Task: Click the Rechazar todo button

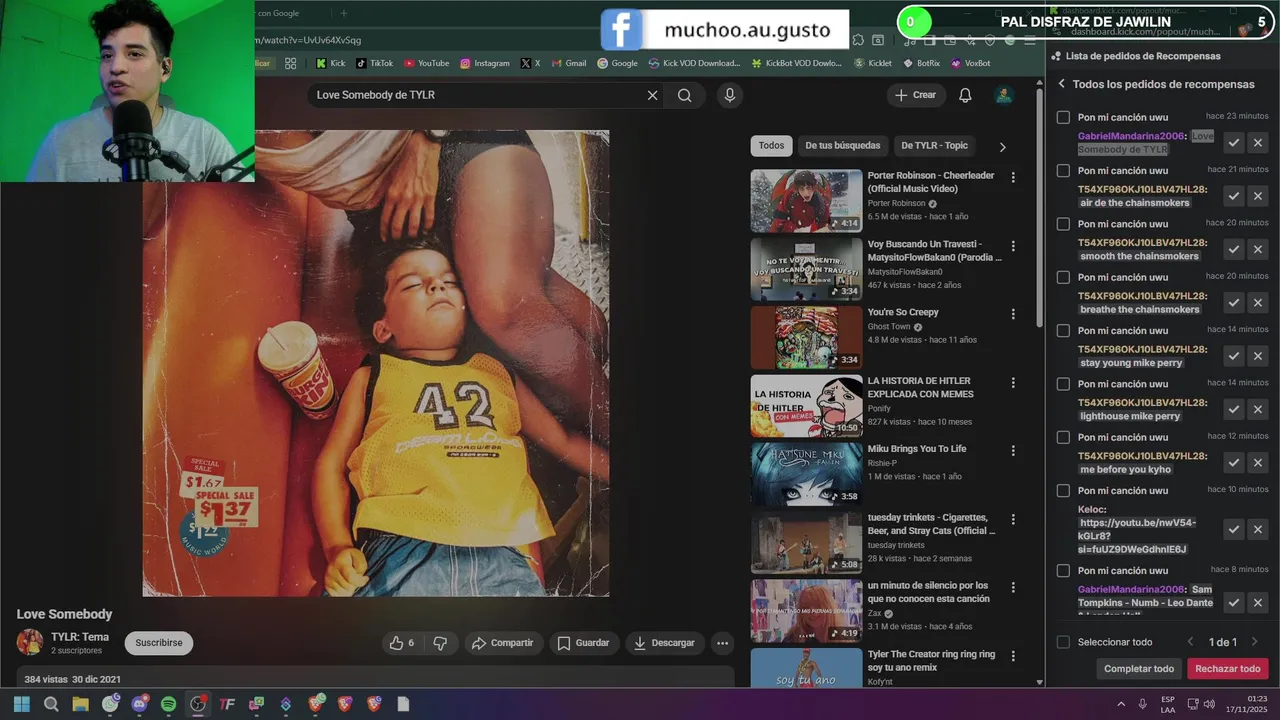Action: tap(1228, 669)
